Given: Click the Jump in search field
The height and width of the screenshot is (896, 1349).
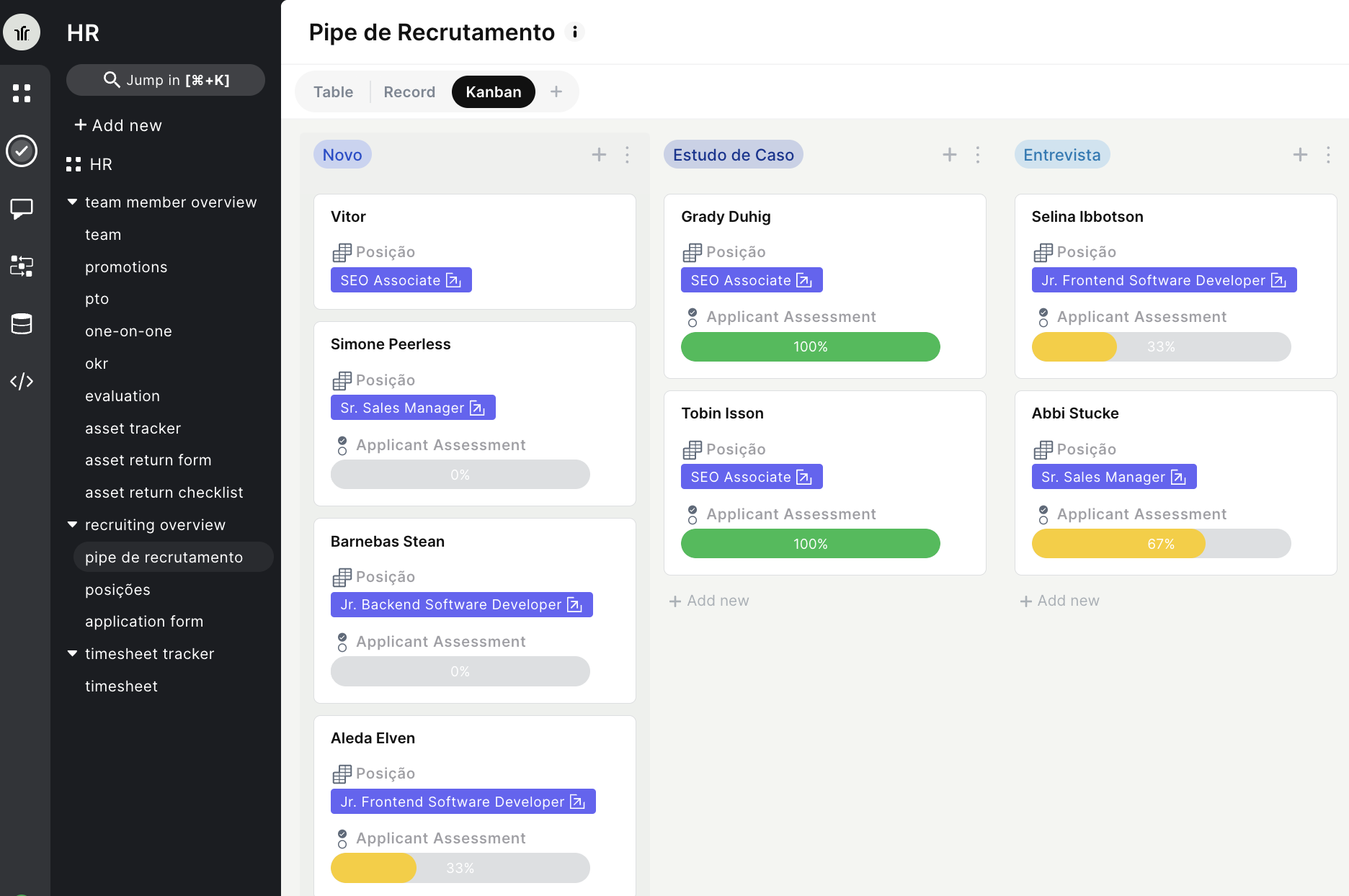Looking at the screenshot, I should pos(166,80).
